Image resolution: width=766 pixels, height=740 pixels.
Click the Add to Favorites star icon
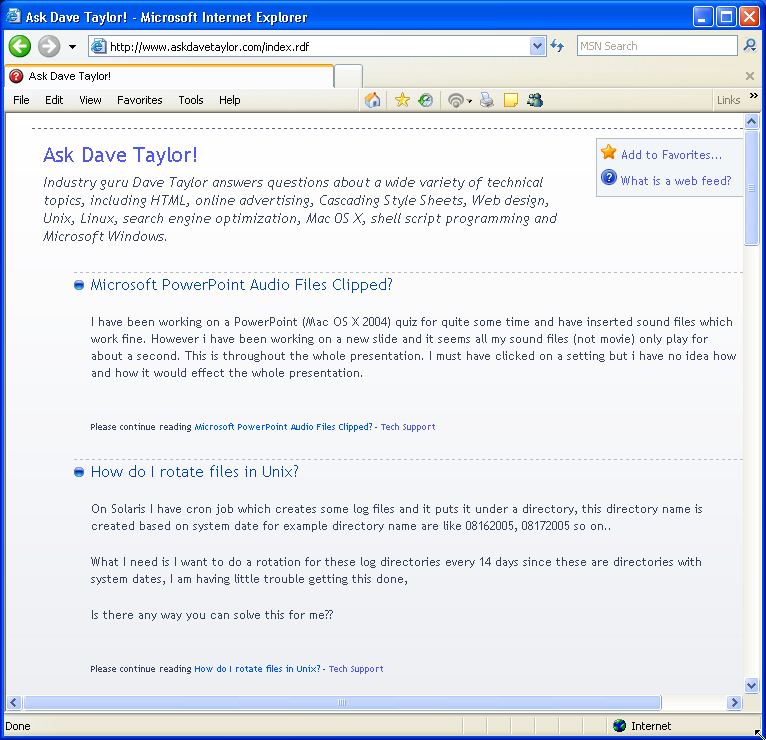pyautogui.click(x=609, y=152)
